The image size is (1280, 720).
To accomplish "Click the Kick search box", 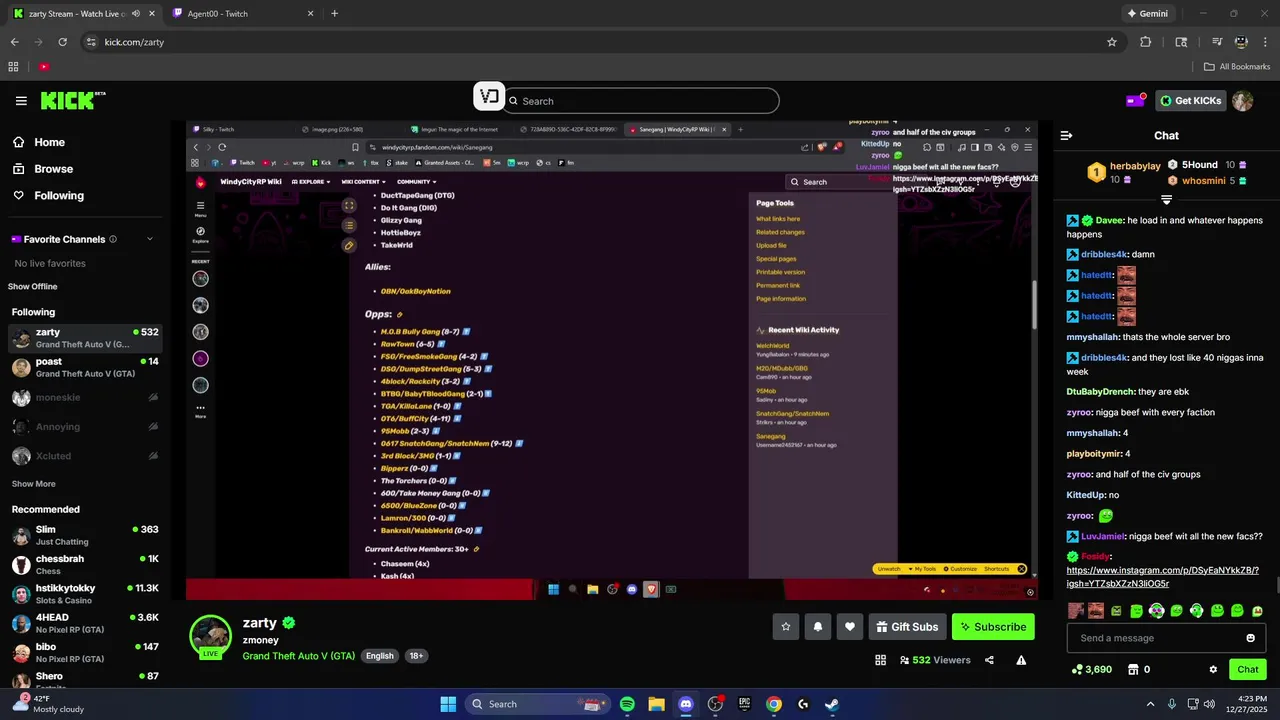I will pyautogui.click(x=642, y=101).
